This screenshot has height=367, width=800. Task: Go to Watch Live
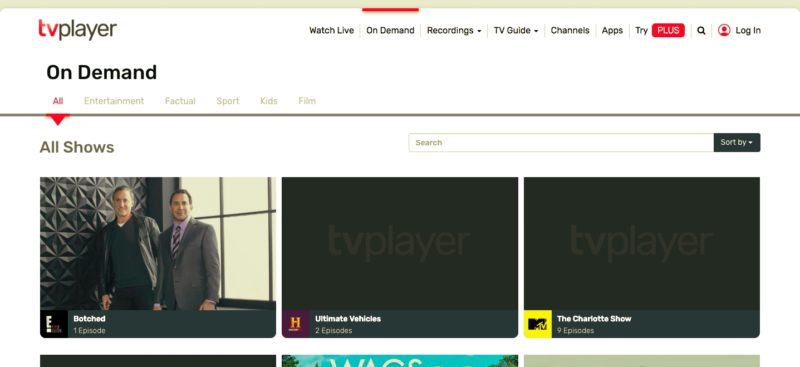click(x=332, y=31)
